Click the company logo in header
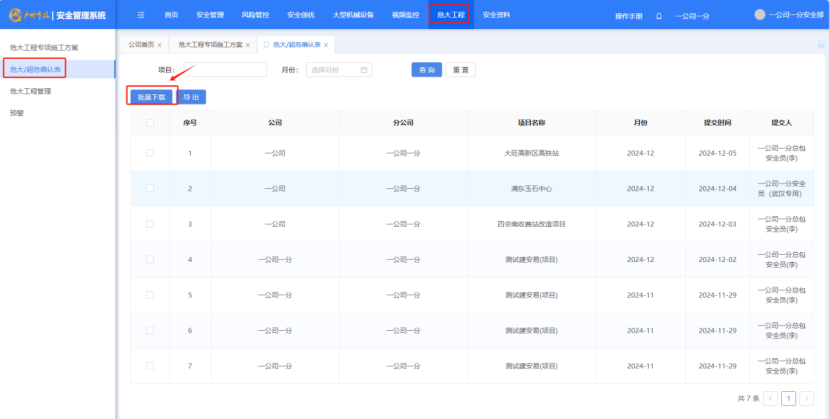This screenshot has width=830, height=419. click(15, 15)
